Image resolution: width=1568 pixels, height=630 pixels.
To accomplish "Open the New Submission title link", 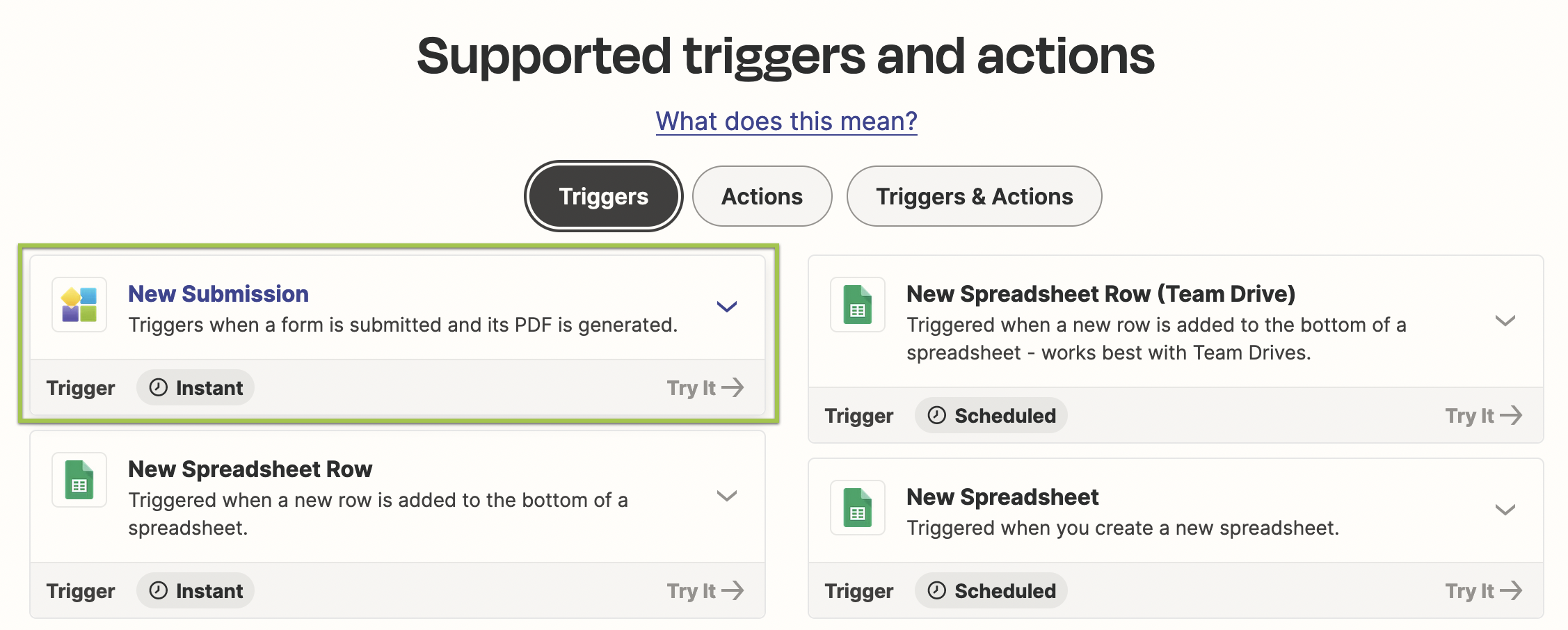I will tap(218, 293).
